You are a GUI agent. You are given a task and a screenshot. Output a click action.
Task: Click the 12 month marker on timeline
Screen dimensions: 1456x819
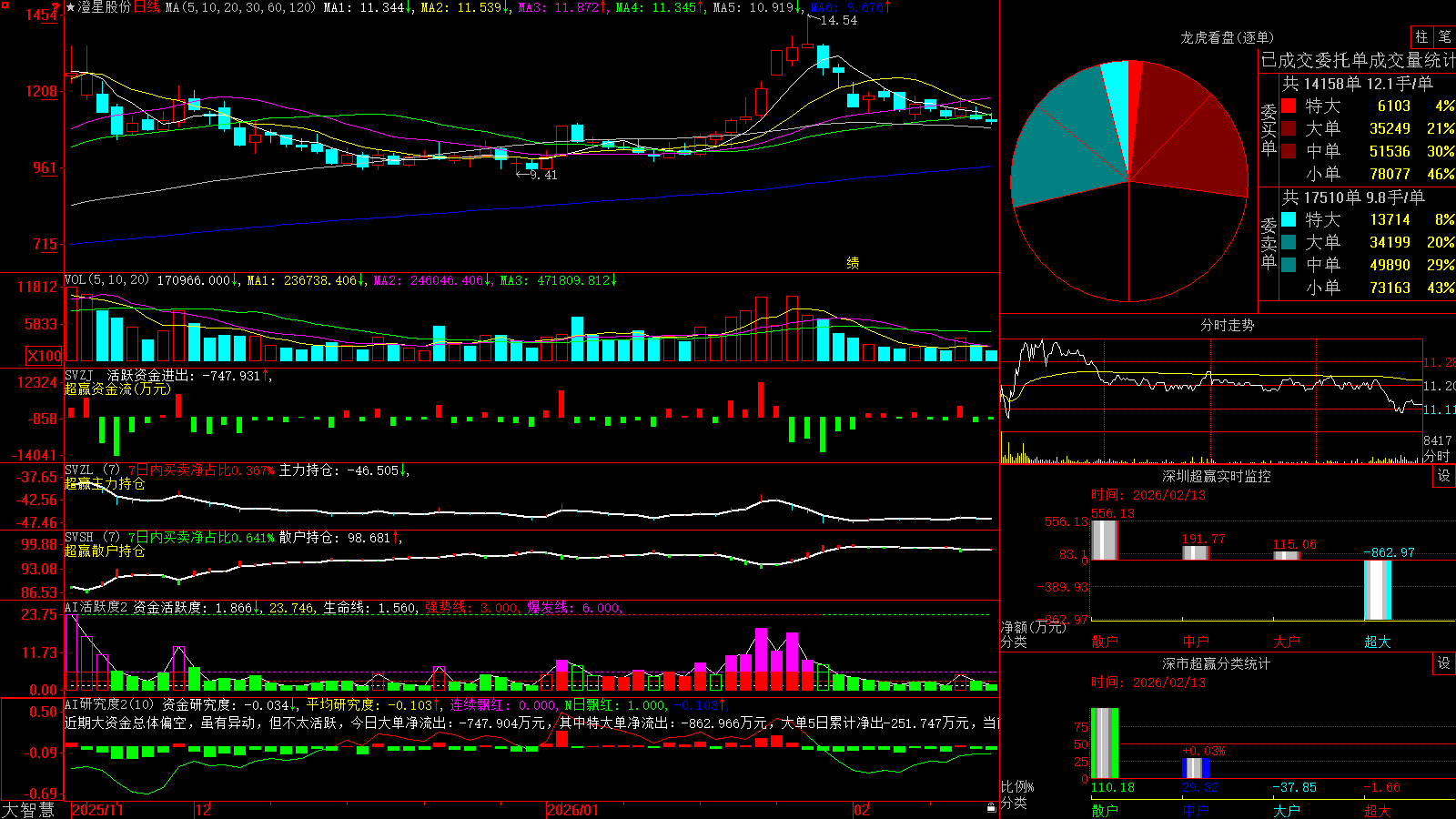click(x=203, y=810)
